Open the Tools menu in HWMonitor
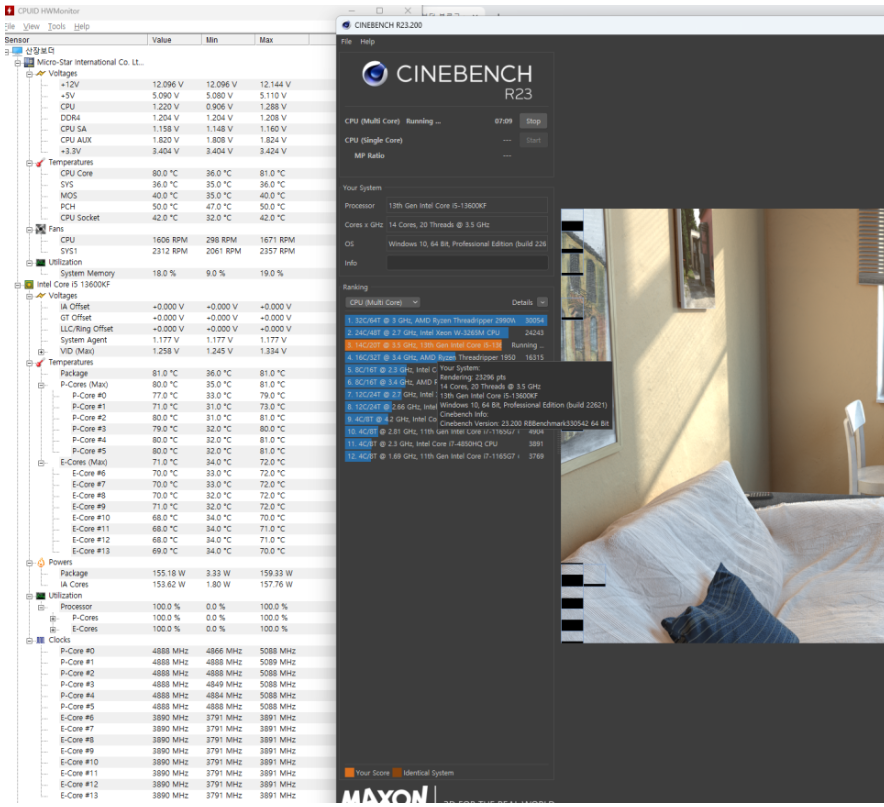The width and height of the screenshot is (884, 807). 56,27
